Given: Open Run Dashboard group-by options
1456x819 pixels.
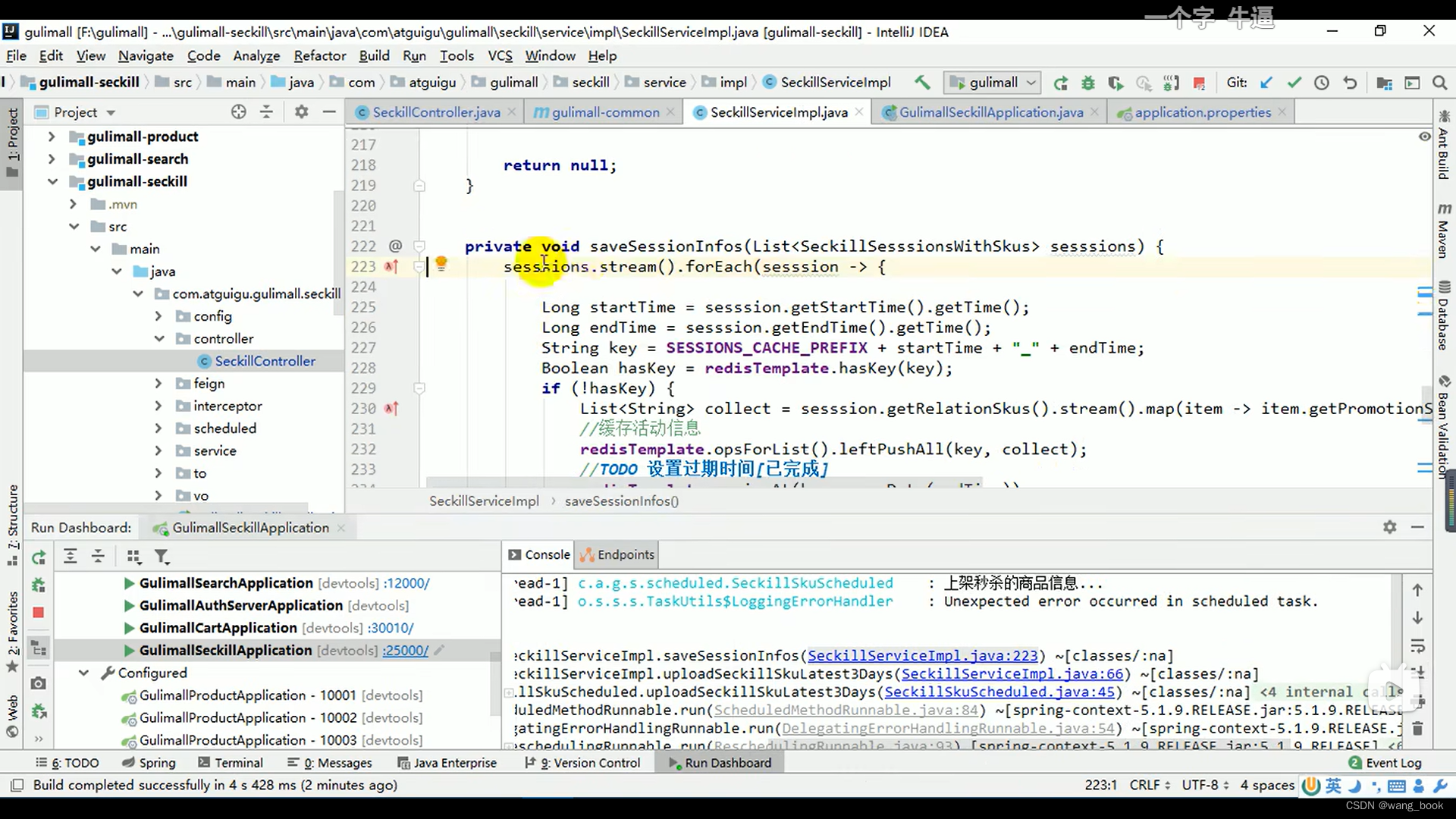Looking at the screenshot, I should click(x=134, y=557).
